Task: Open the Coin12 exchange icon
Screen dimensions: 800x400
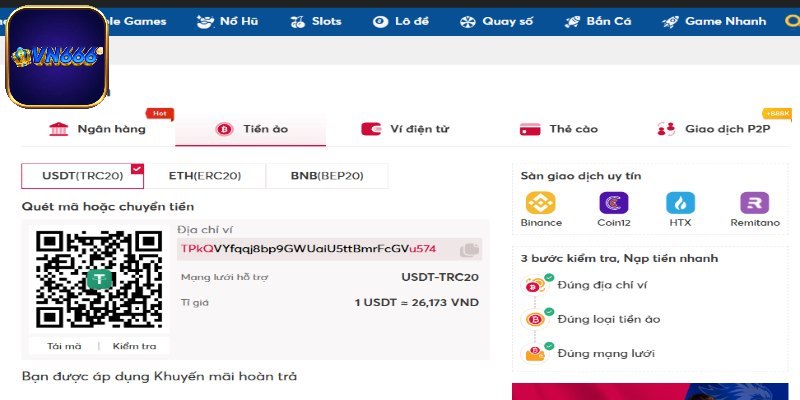Action: 614,203
